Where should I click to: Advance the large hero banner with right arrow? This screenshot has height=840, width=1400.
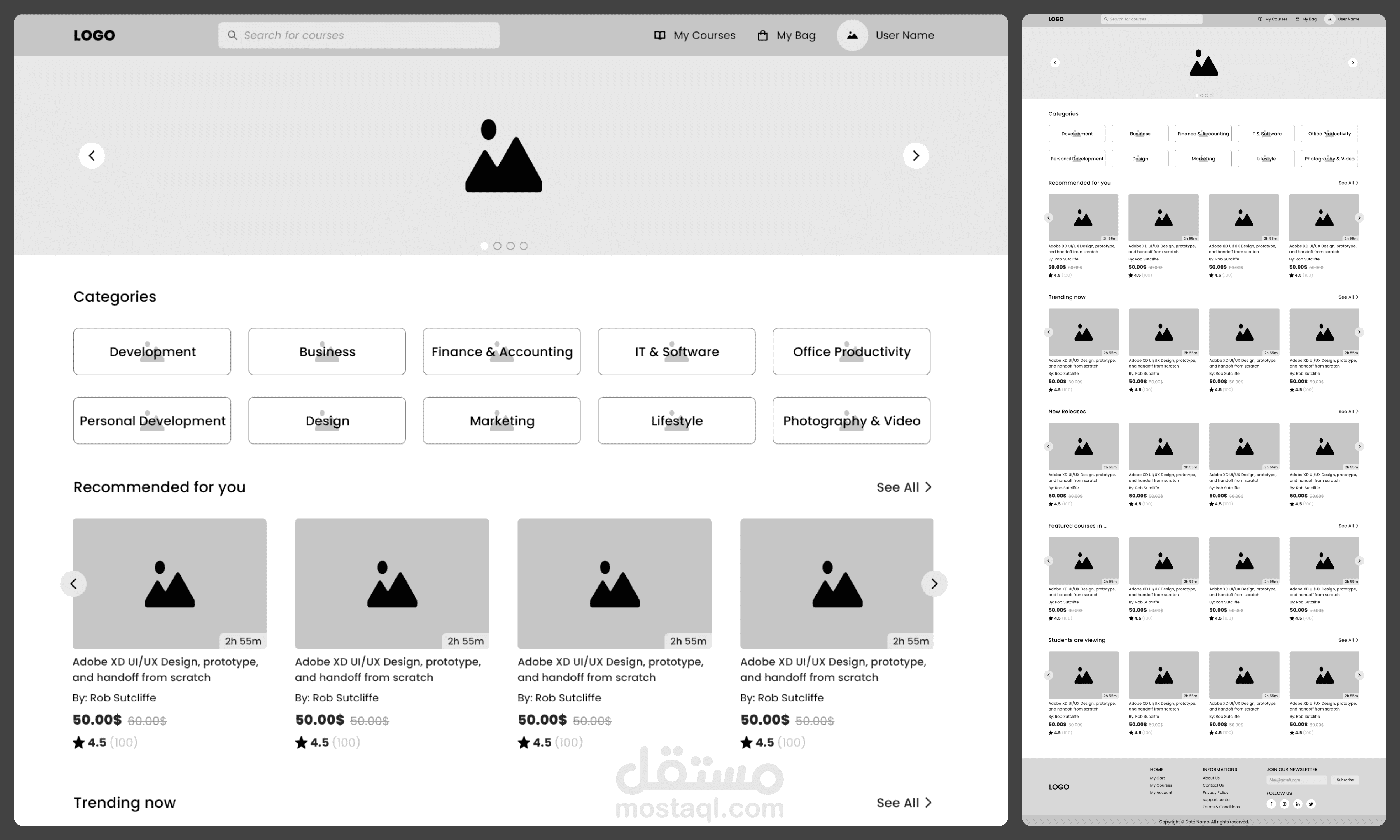916,156
